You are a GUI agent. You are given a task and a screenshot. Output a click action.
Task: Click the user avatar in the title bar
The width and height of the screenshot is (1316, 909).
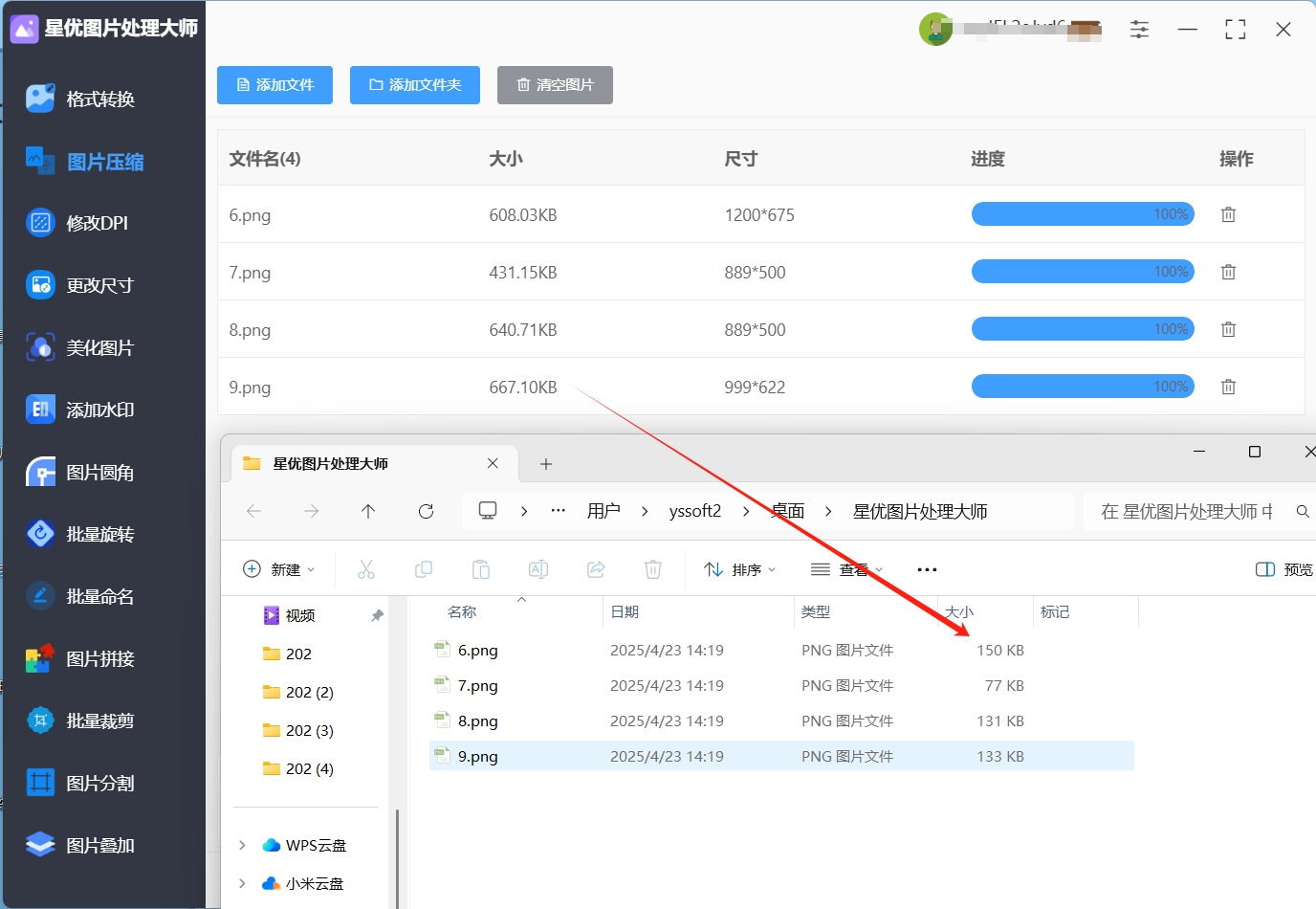pos(935,30)
